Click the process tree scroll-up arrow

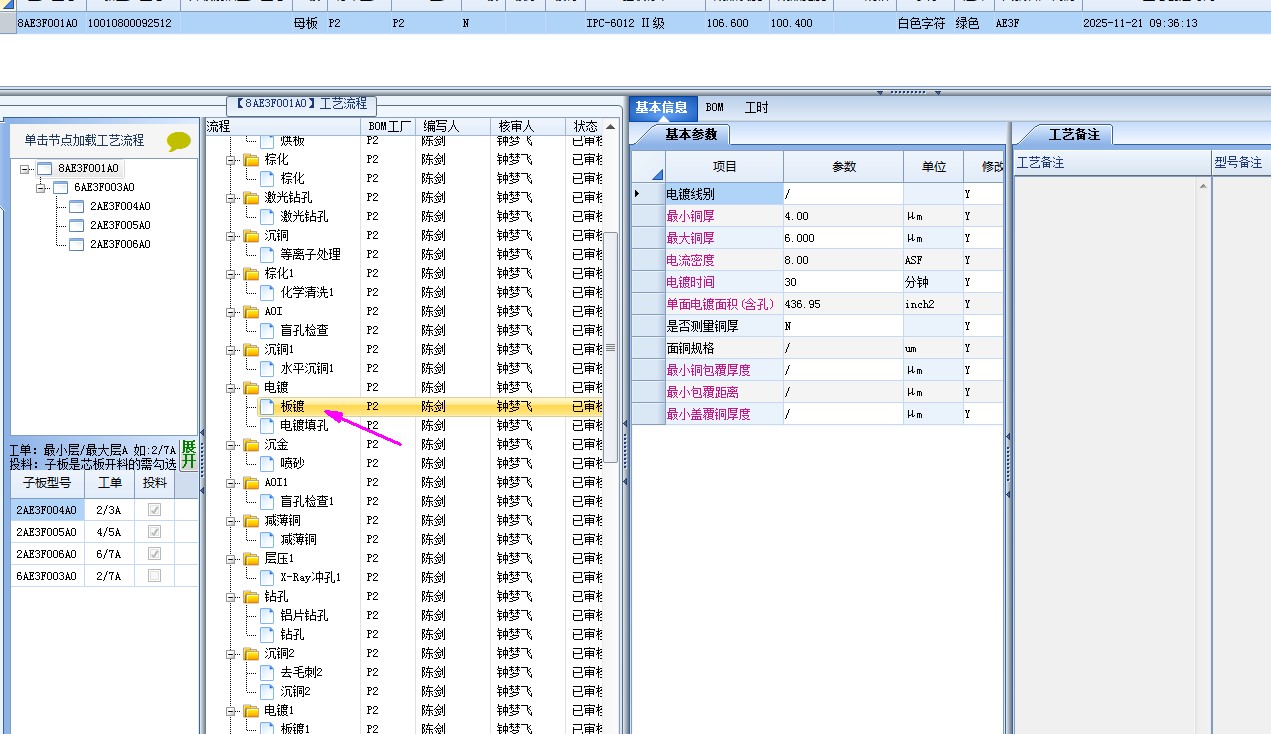pos(610,127)
